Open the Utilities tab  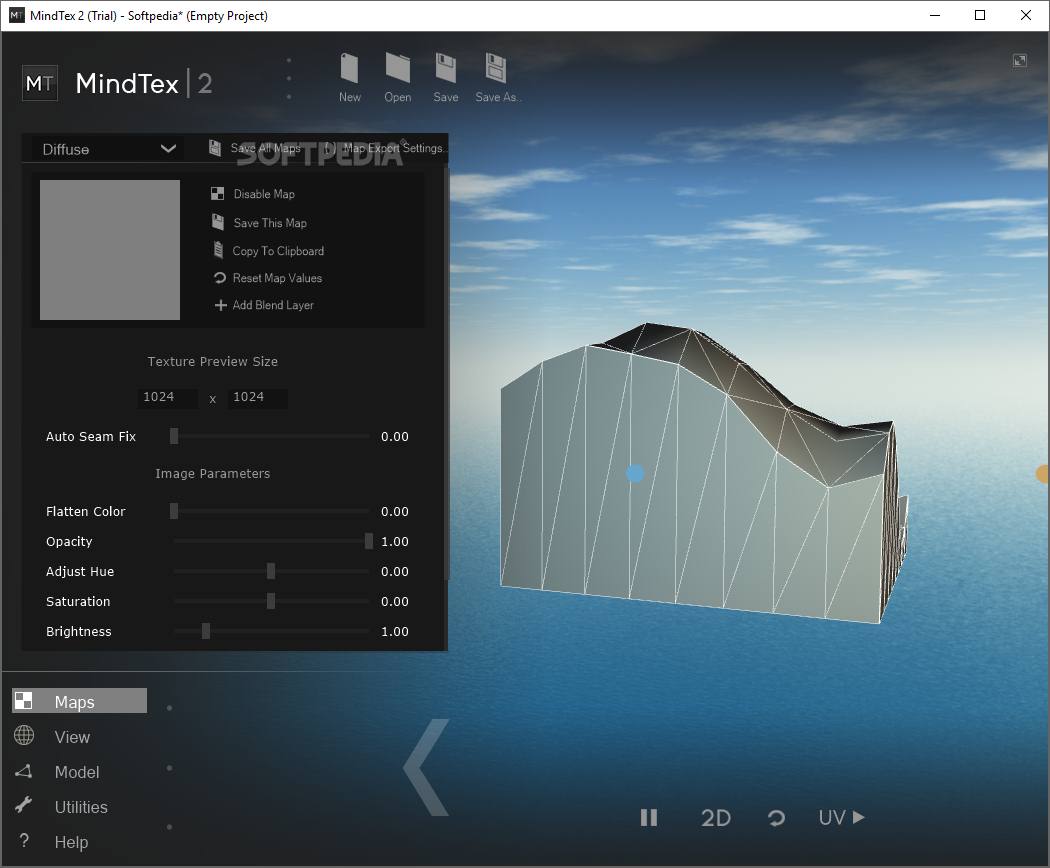click(81, 807)
